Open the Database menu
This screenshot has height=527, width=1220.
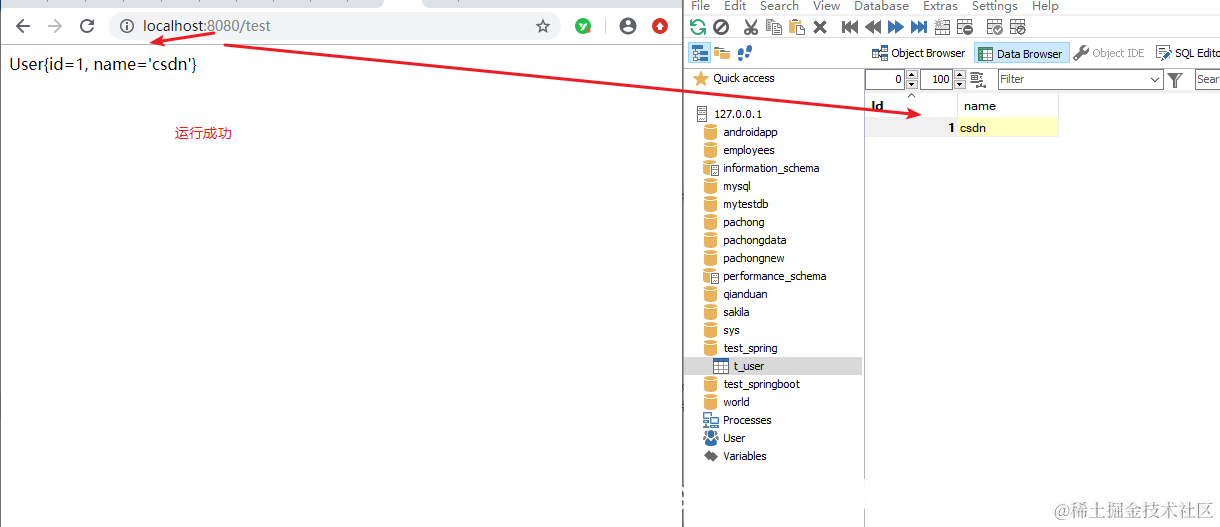pyautogui.click(x=881, y=6)
